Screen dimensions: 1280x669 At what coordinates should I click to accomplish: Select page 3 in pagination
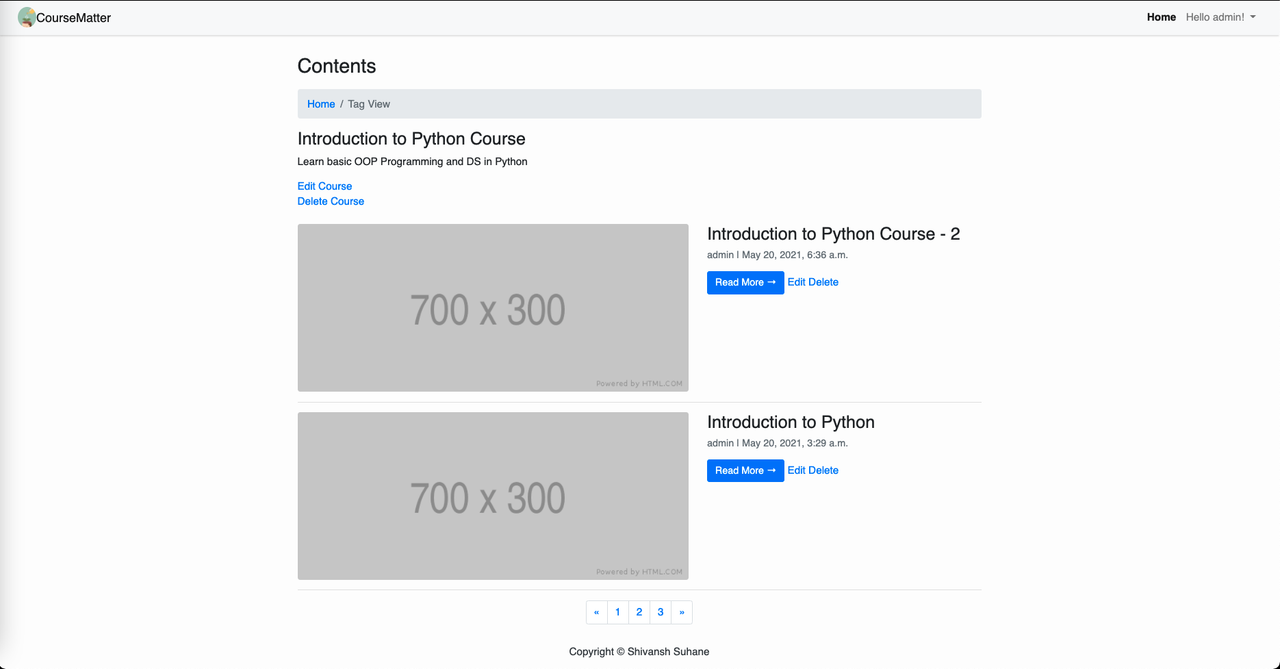tap(660, 612)
